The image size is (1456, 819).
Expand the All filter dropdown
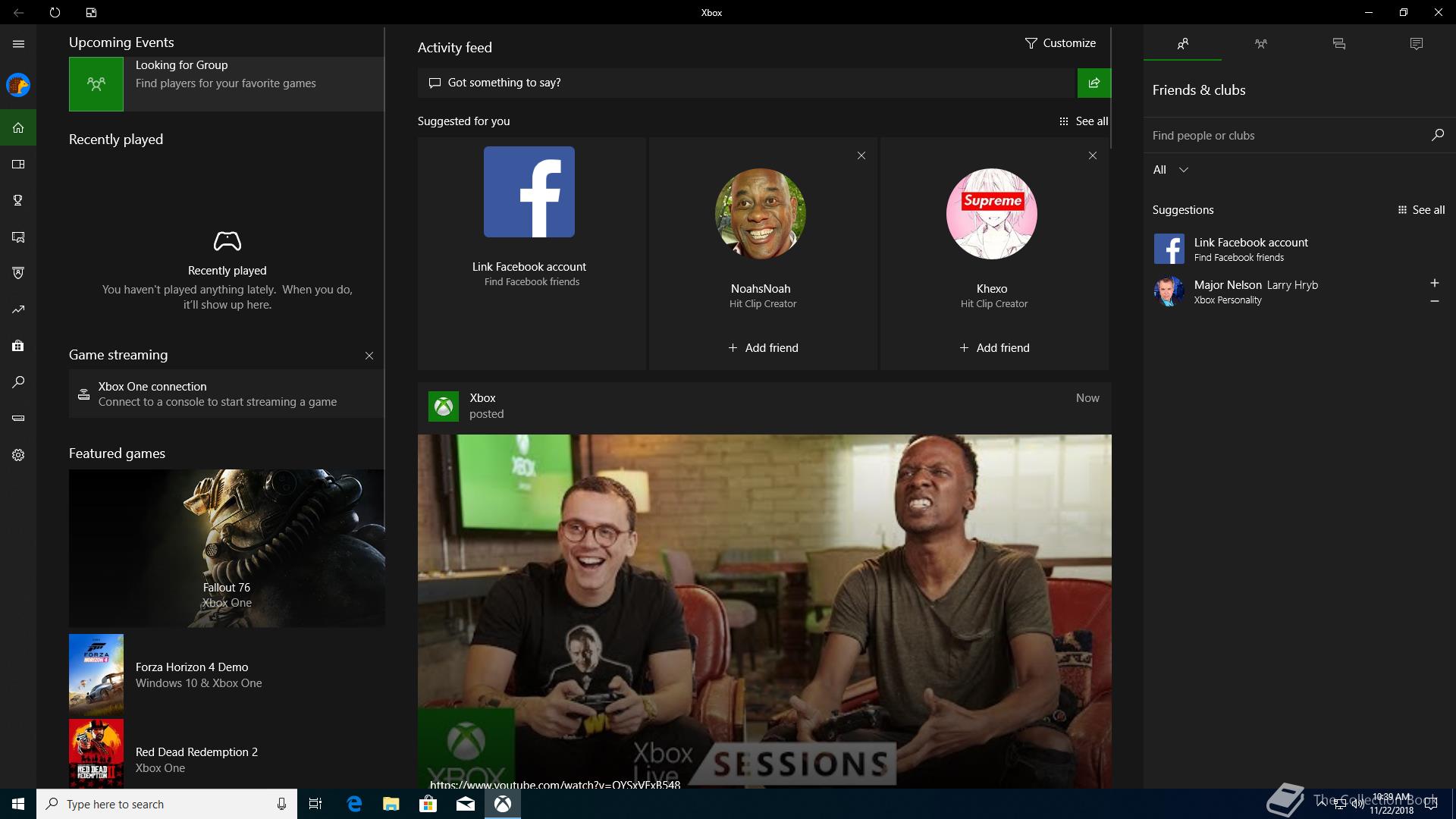click(x=1170, y=170)
